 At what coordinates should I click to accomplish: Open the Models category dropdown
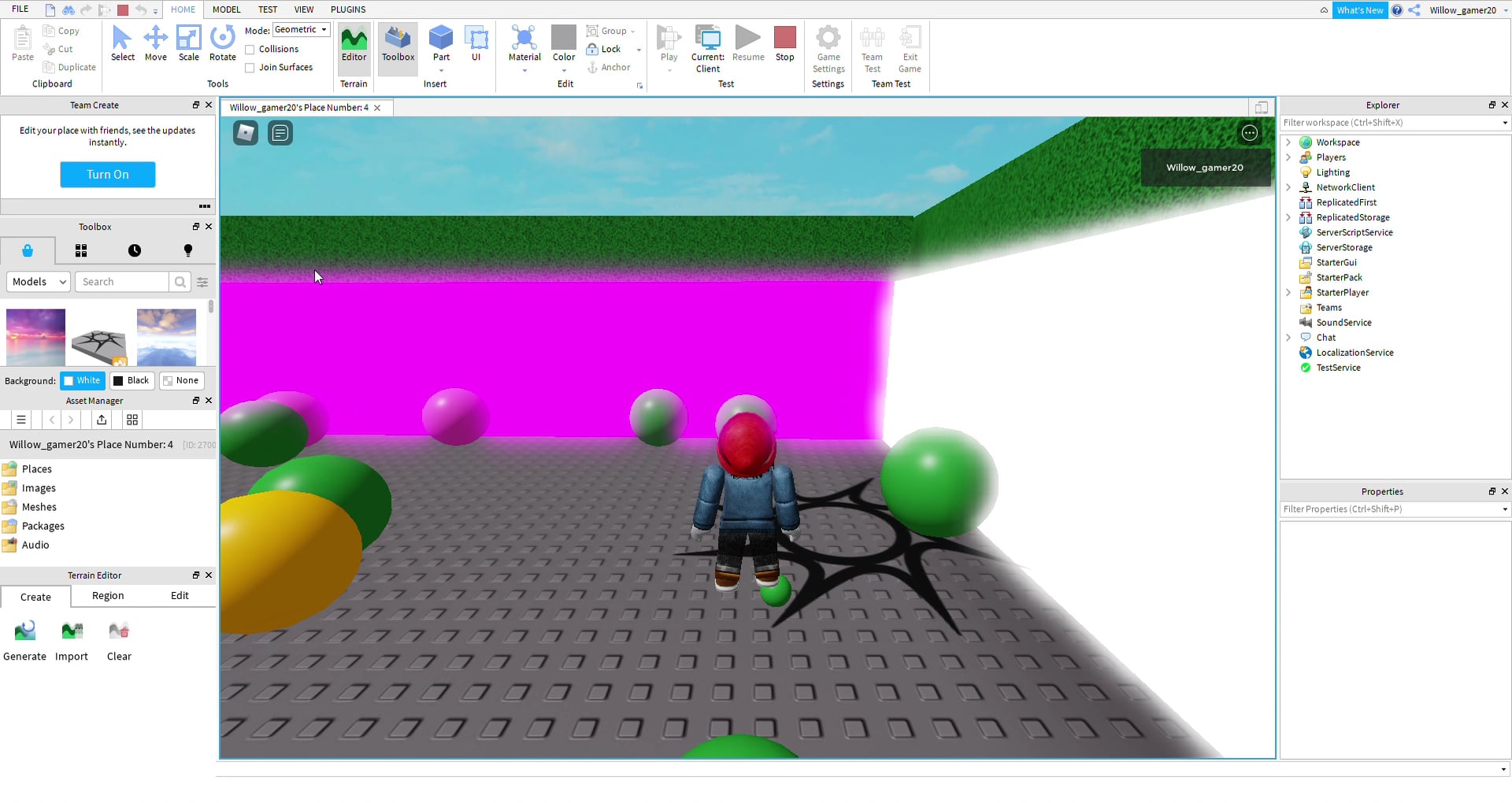pos(37,281)
